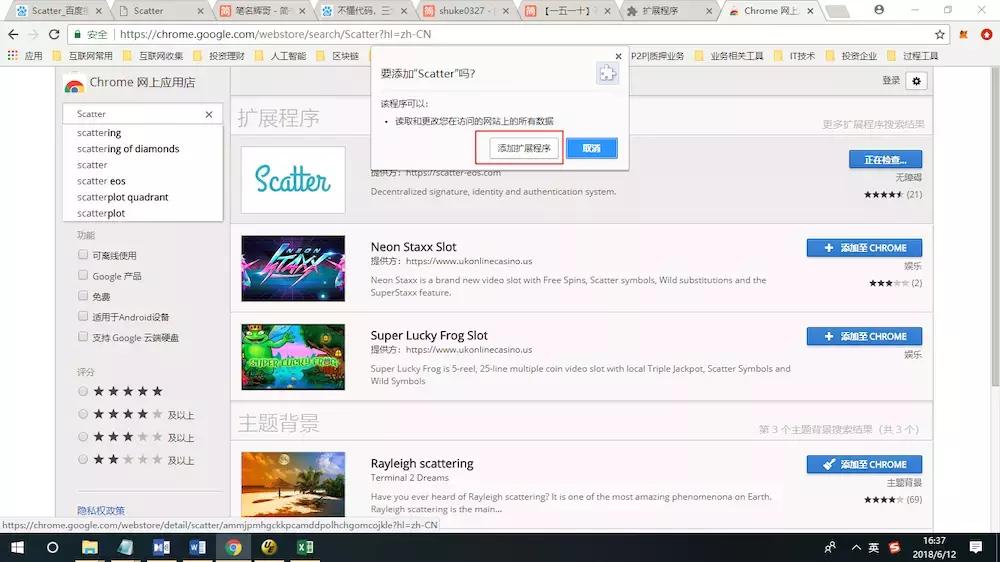The width and height of the screenshot is (1000, 562).
Task: Click the orange extension icon in the toolbar
Action: 964,34
